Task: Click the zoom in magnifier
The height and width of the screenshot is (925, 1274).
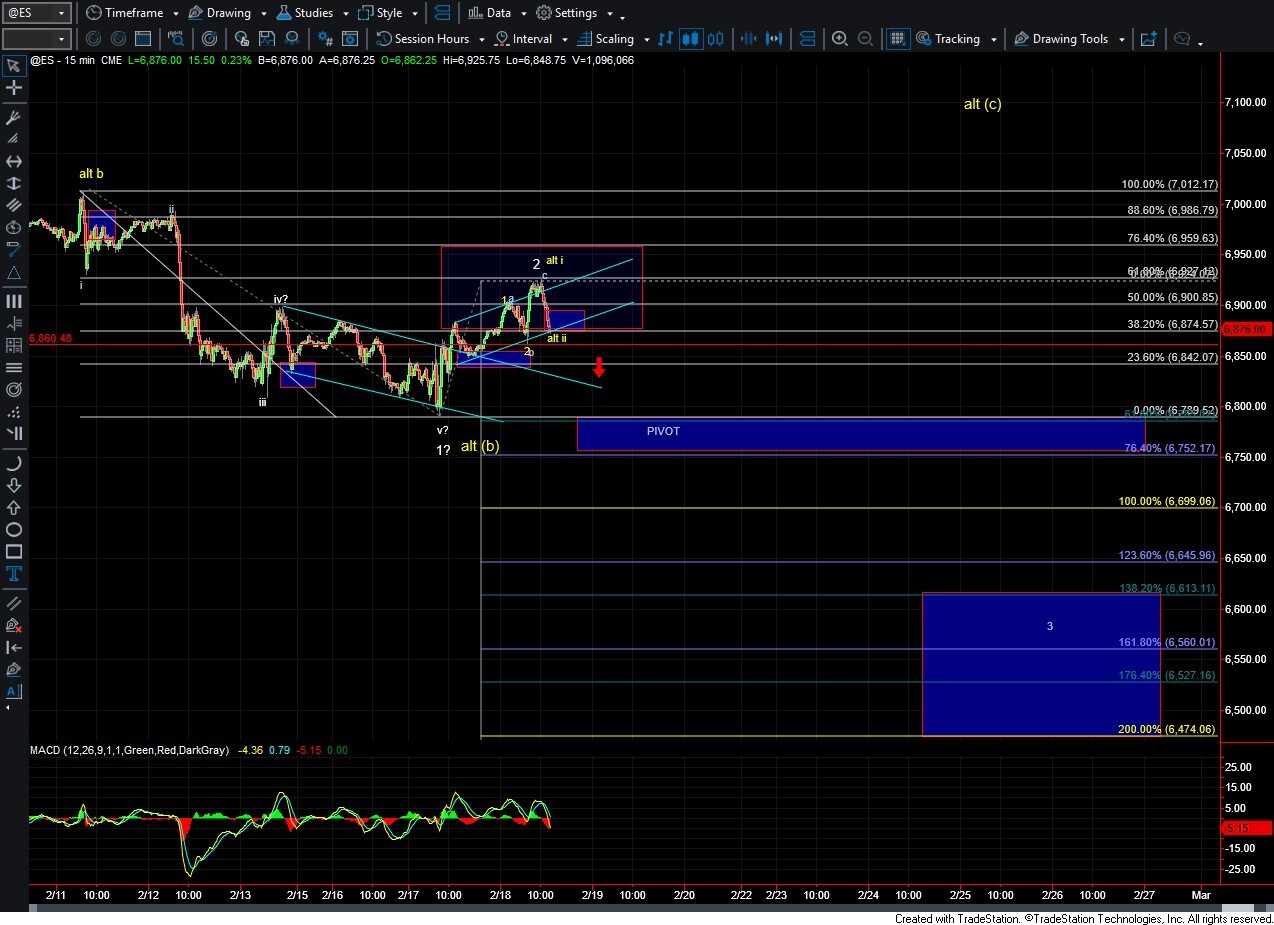Action: [x=840, y=39]
